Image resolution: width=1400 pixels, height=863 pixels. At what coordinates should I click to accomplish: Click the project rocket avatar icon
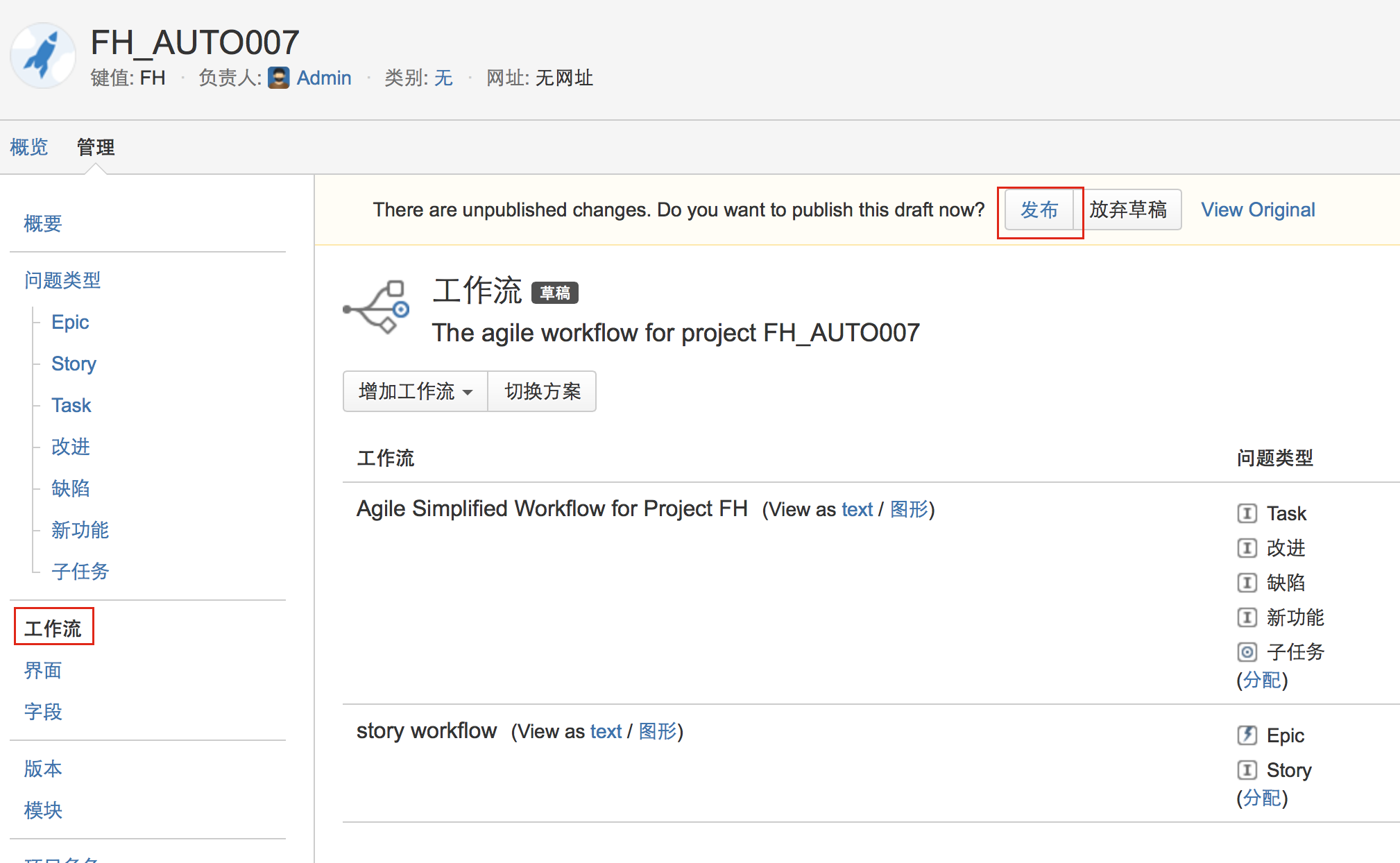tap(43, 55)
